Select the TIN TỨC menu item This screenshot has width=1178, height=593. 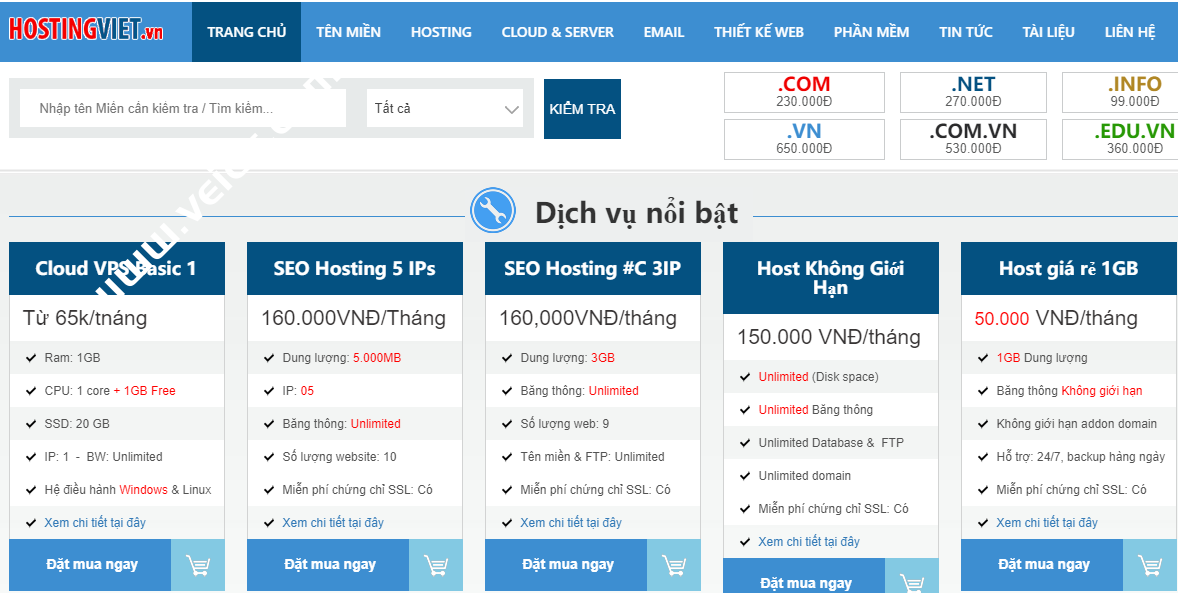965,31
